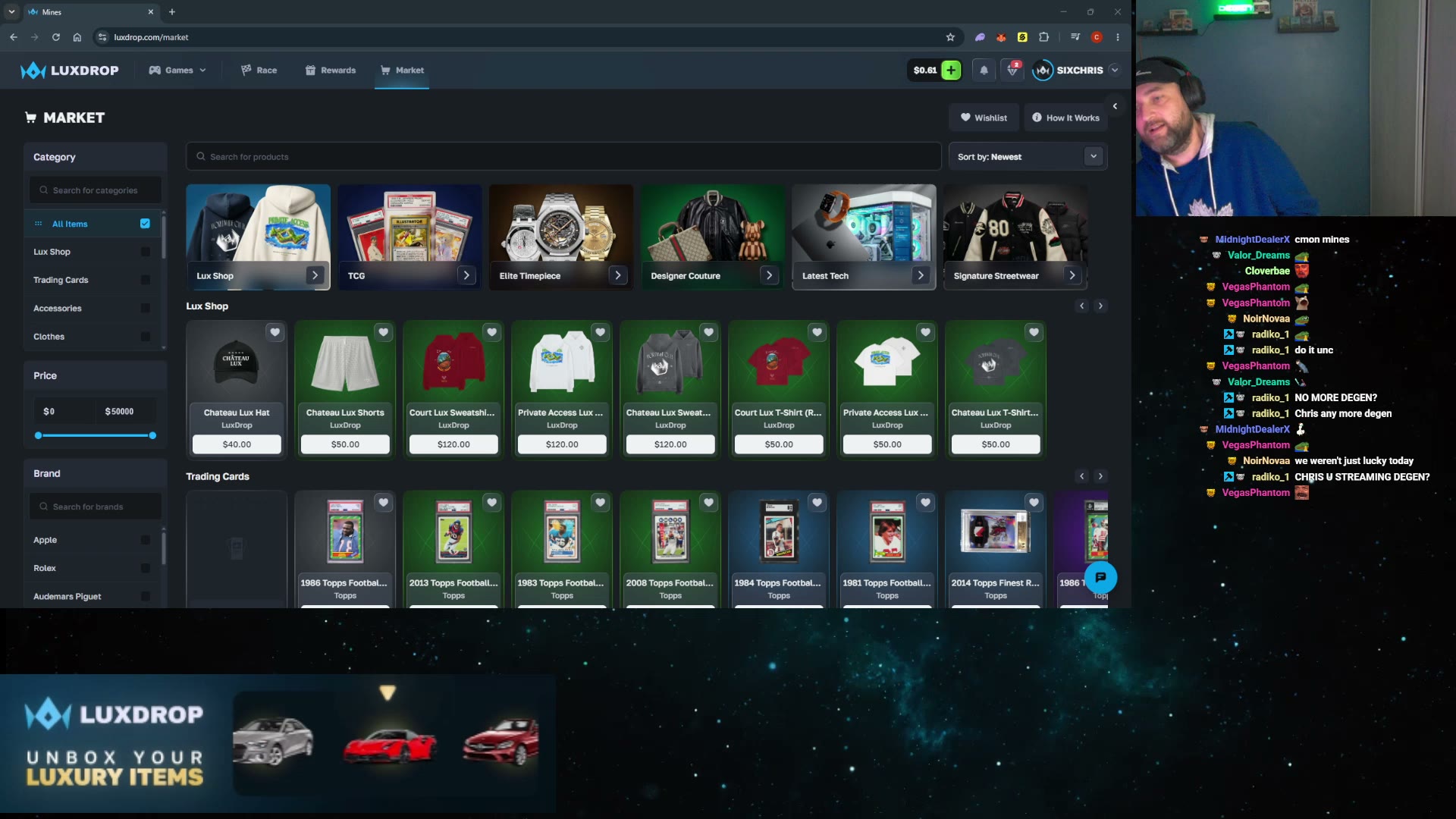1456x819 pixels.
Task: Favorite the 1986 Topps Football card heart
Action: point(384,502)
